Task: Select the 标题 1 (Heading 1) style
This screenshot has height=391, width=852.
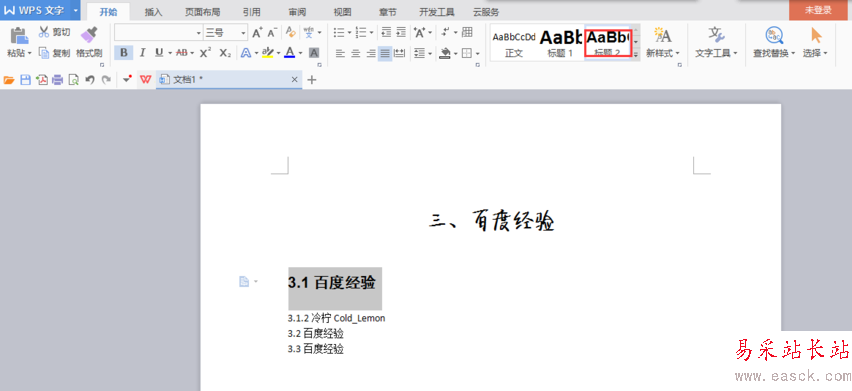Action: click(x=560, y=42)
